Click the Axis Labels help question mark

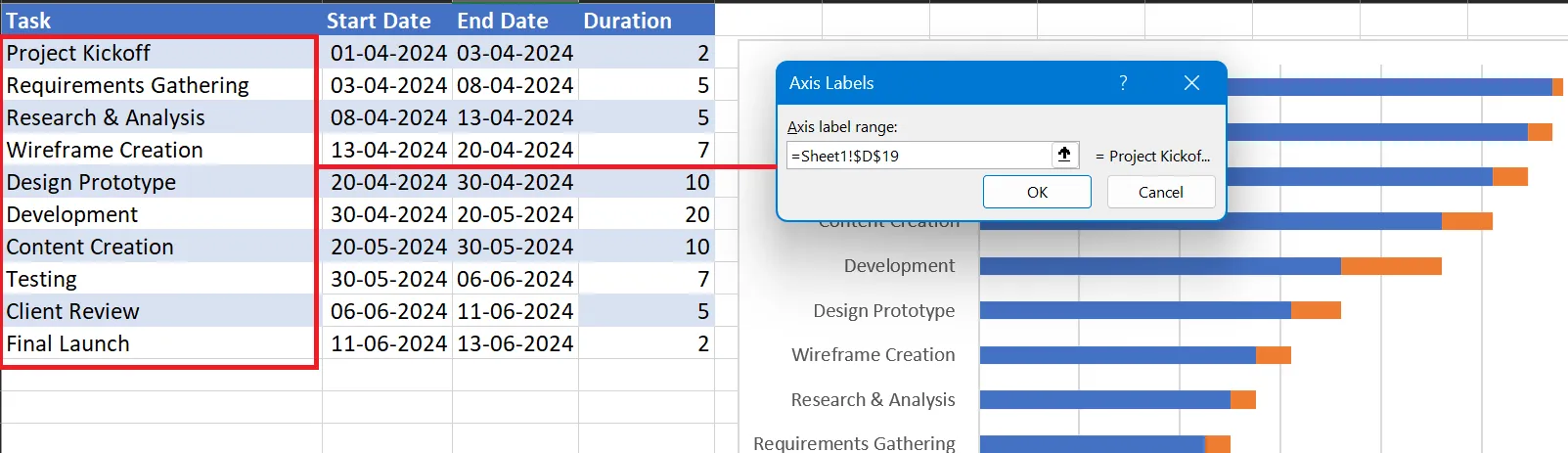(1123, 83)
